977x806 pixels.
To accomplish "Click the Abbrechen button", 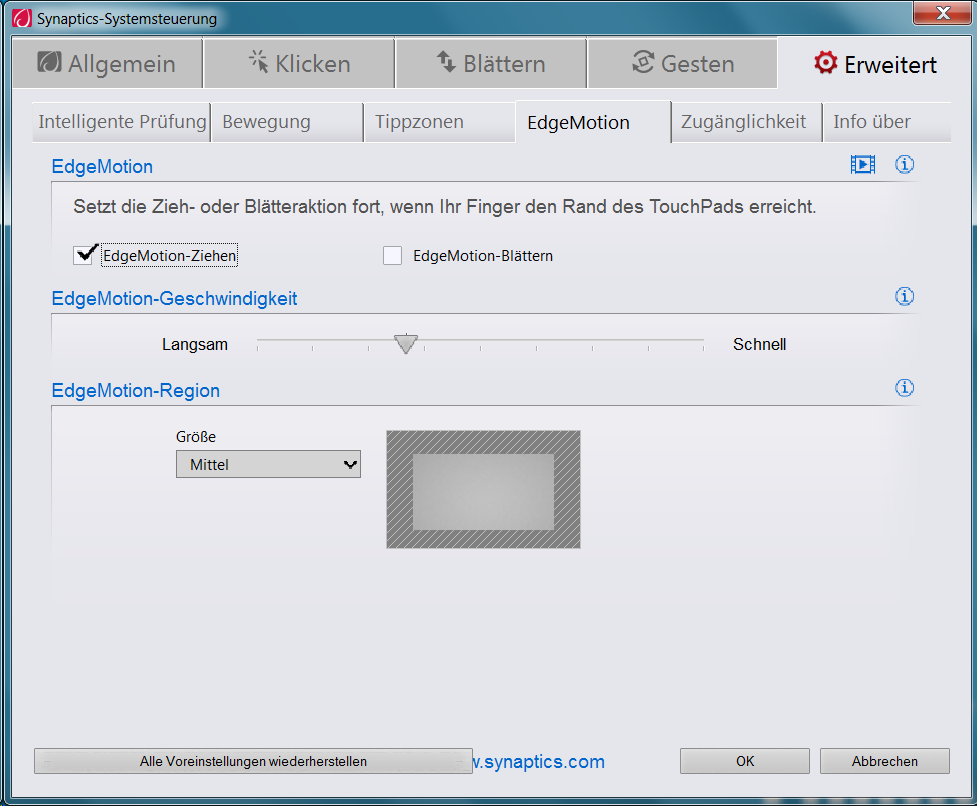I will pos(885,761).
